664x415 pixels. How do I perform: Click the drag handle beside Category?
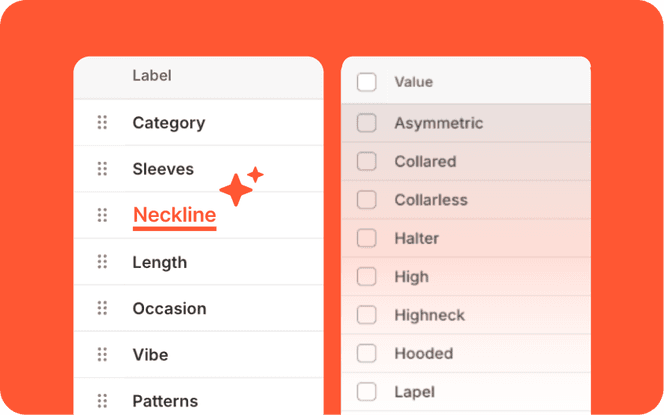(102, 123)
